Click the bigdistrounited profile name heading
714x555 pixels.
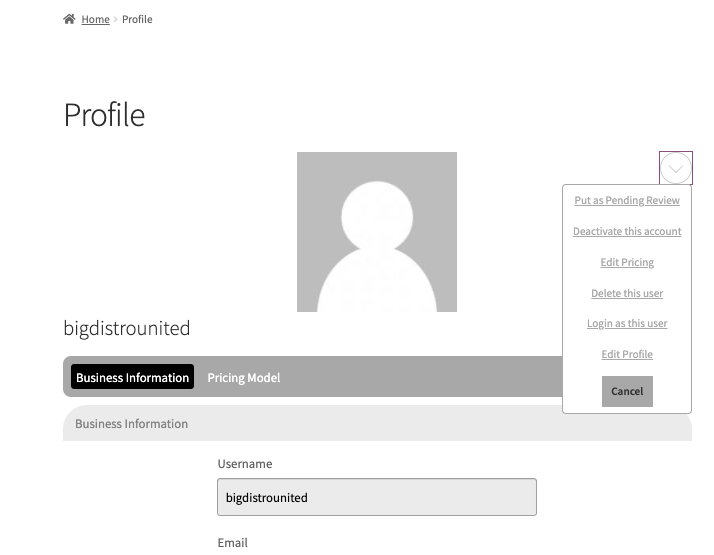click(127, 328)
